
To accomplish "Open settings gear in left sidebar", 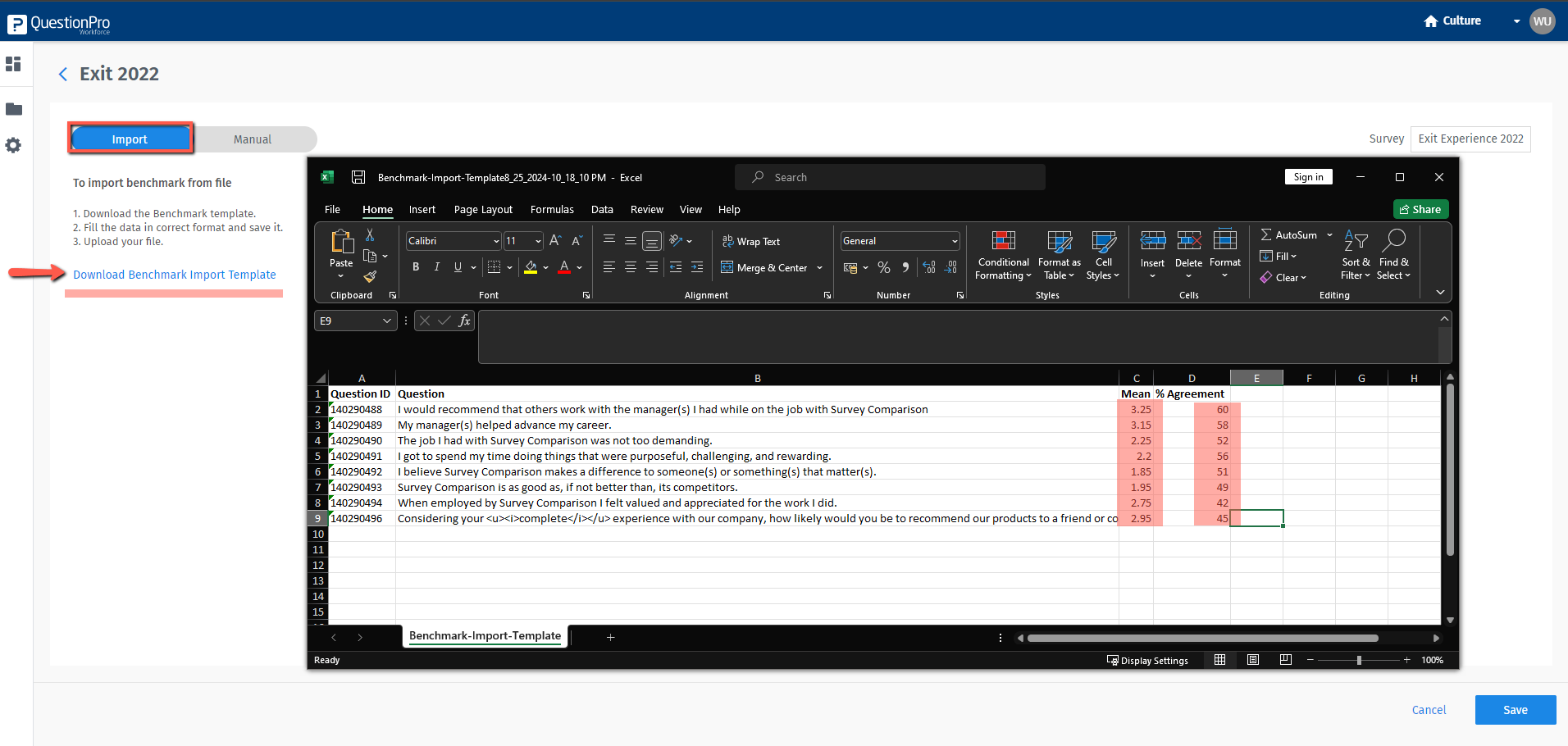I will click(x=13, y=145).
